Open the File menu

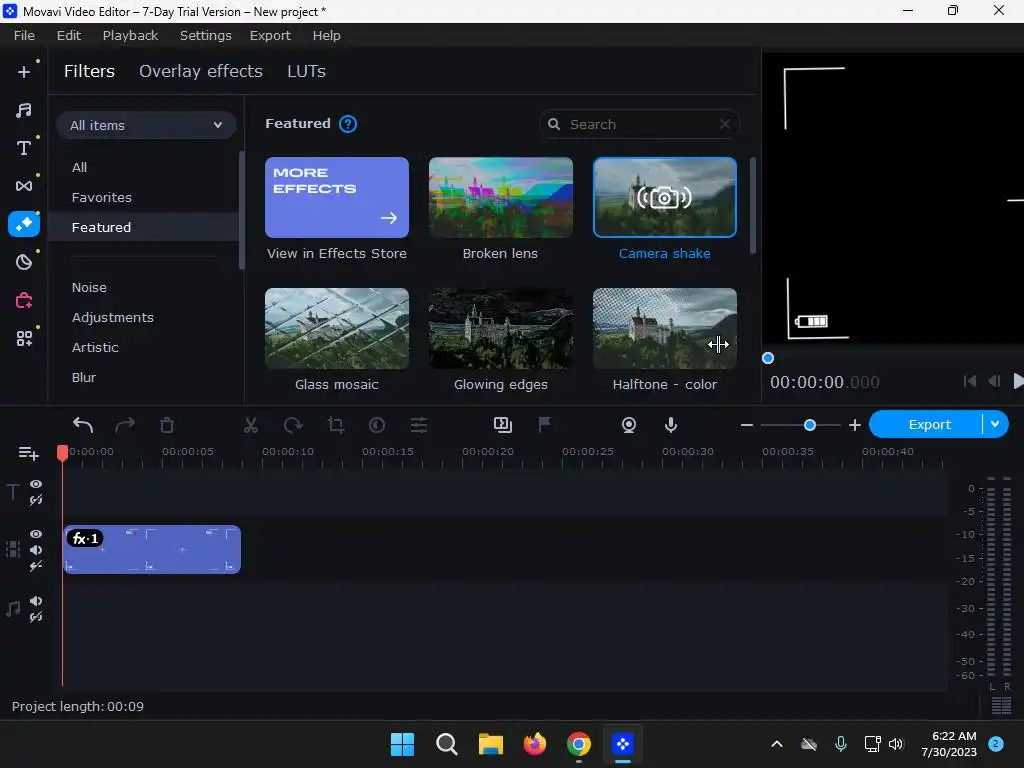pyautogui.click(x=24, y=35)
